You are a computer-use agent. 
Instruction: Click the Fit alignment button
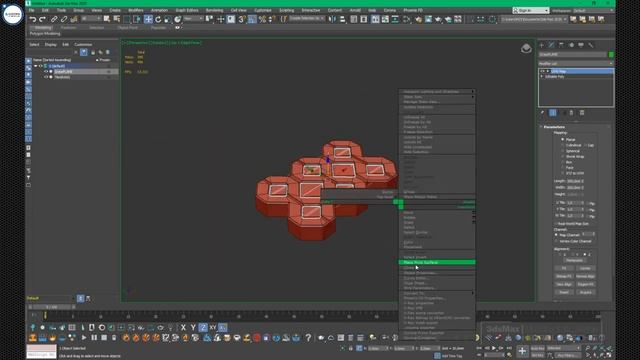564,268
